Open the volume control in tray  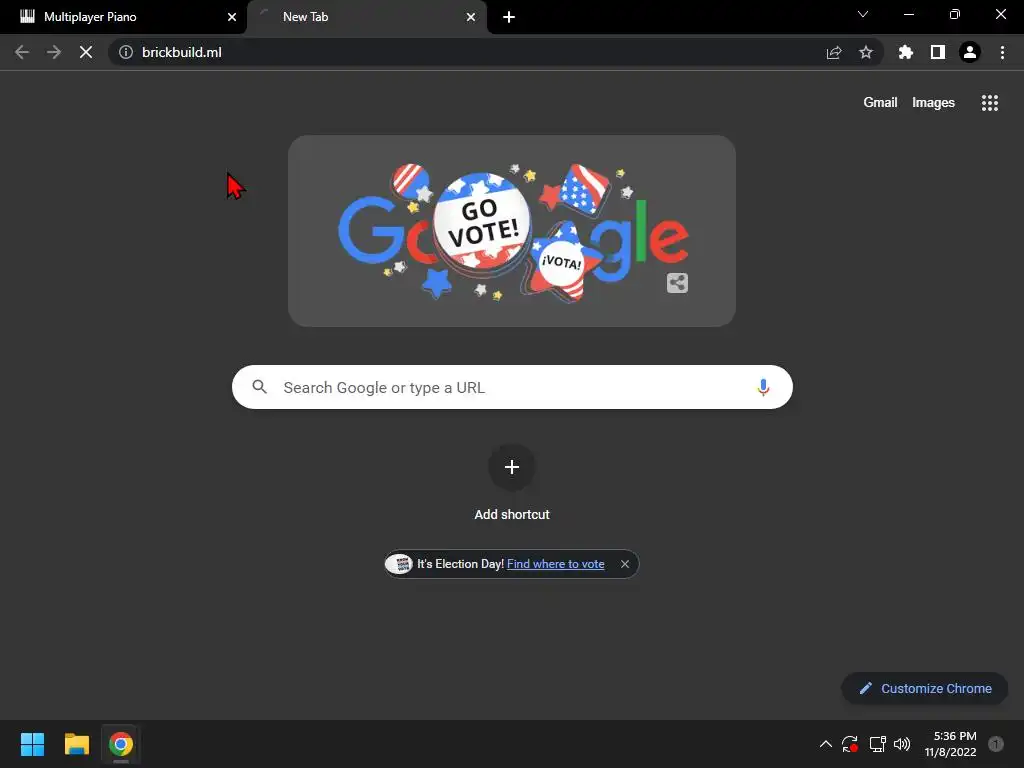click(x=902, y=744)
